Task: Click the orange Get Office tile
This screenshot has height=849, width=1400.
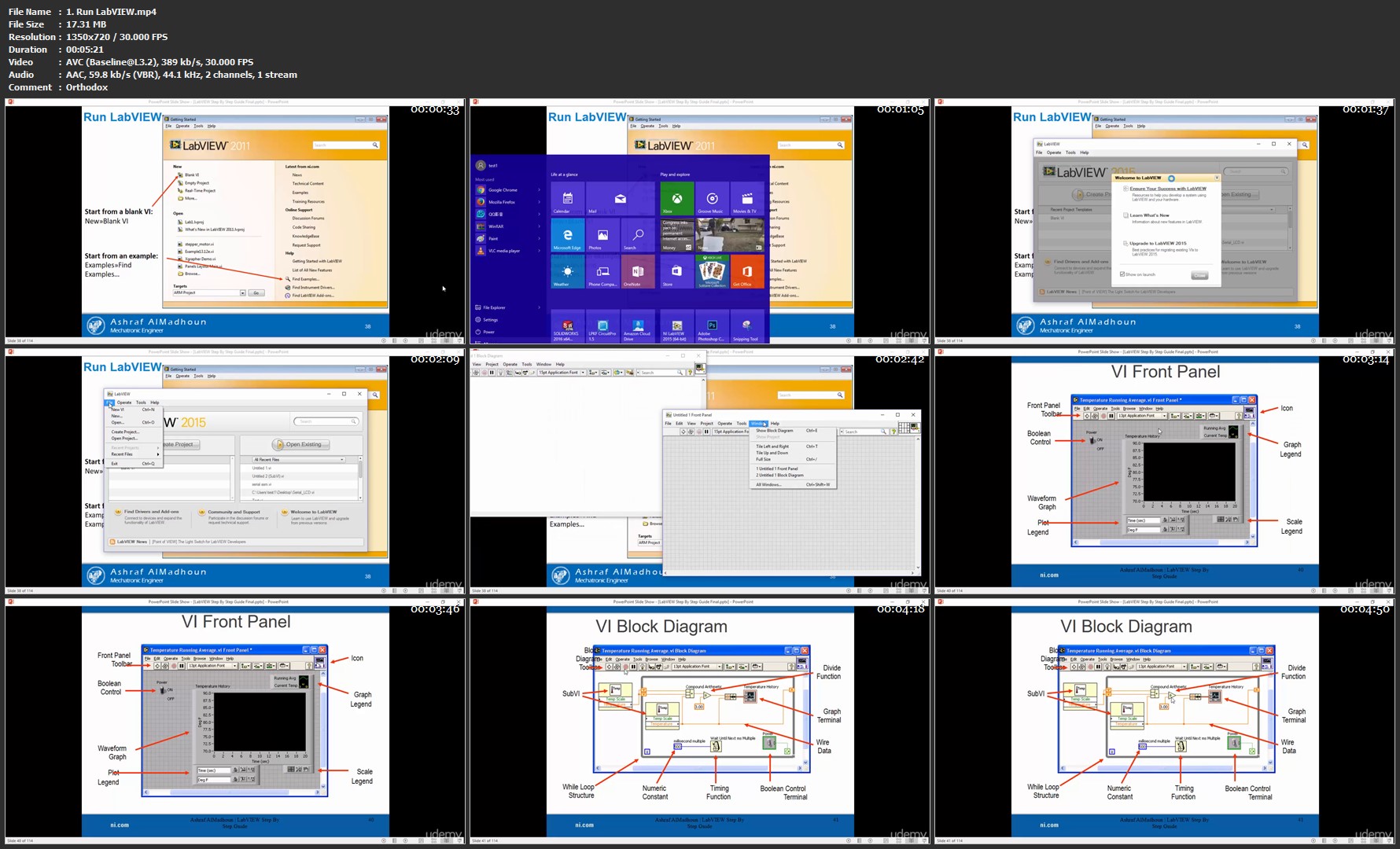Action: tap(747, 271)
